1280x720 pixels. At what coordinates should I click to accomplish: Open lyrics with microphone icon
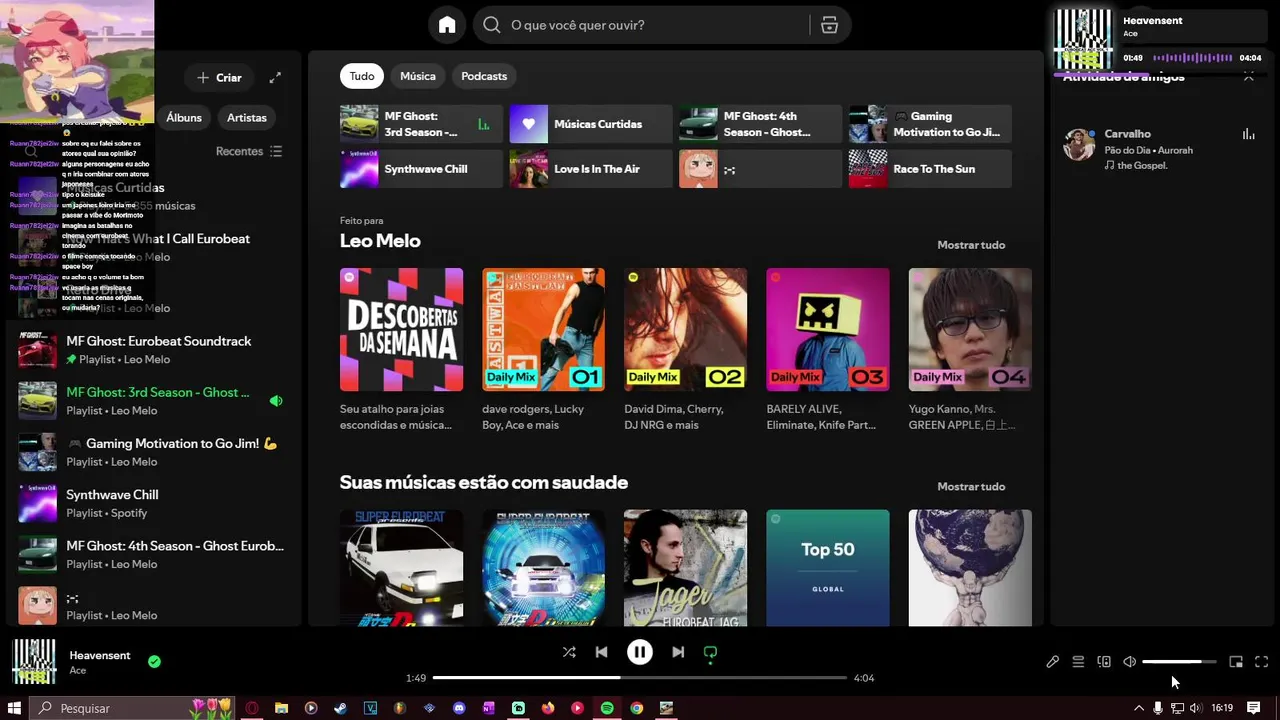[1052, 662]
